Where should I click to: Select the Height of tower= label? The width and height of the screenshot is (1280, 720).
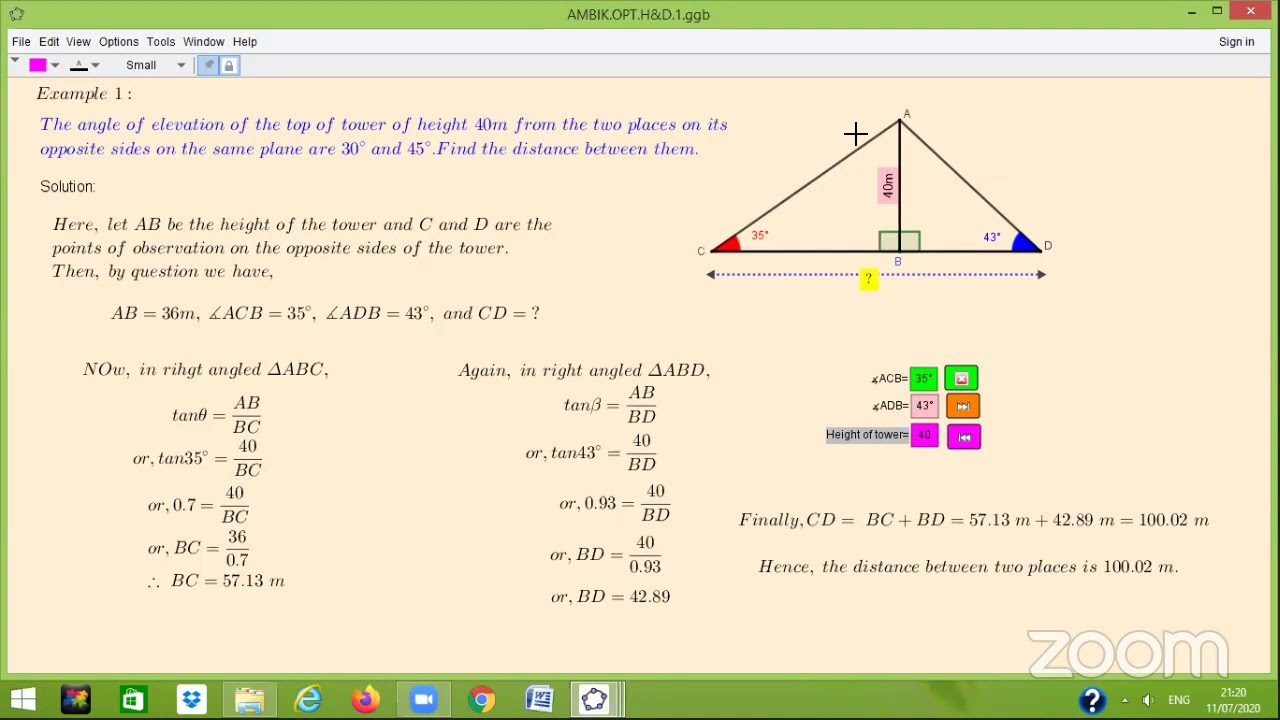click(x=867, y=435)
